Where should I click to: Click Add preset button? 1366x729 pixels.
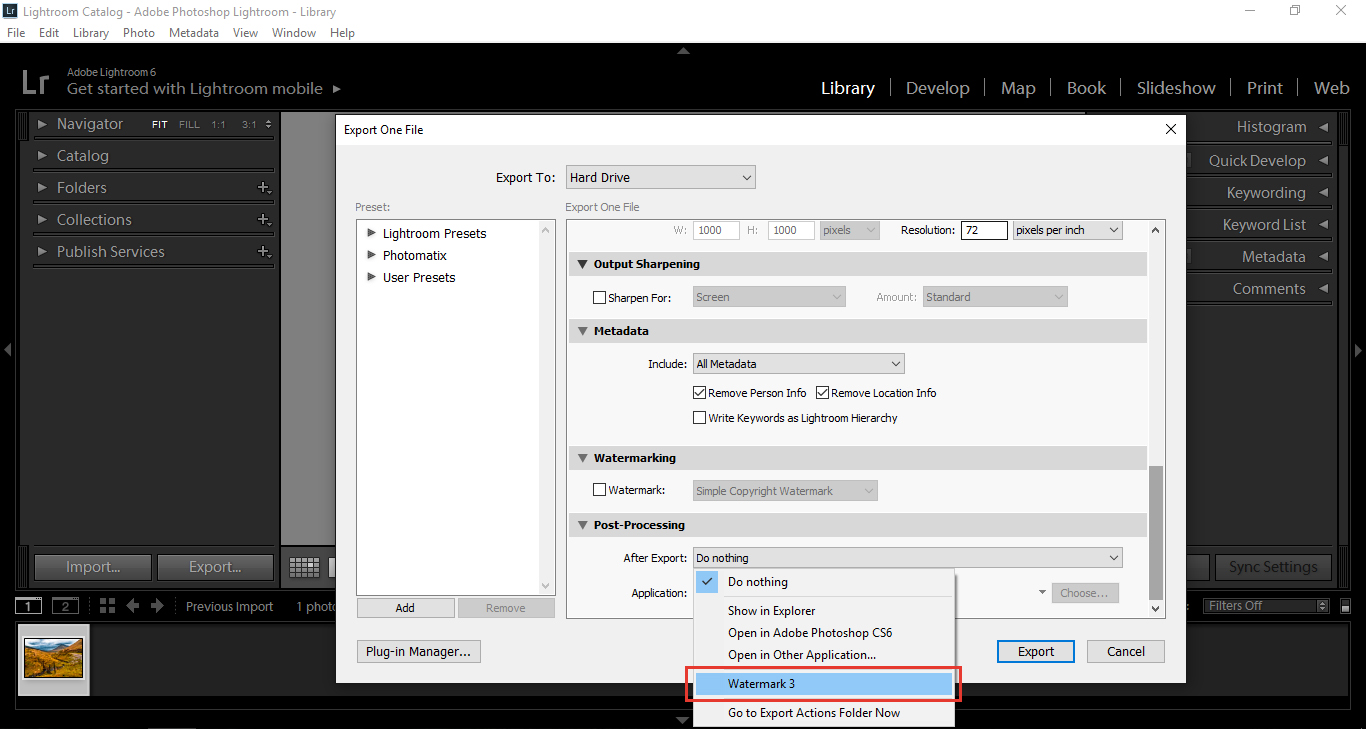(x=405, y=608)
